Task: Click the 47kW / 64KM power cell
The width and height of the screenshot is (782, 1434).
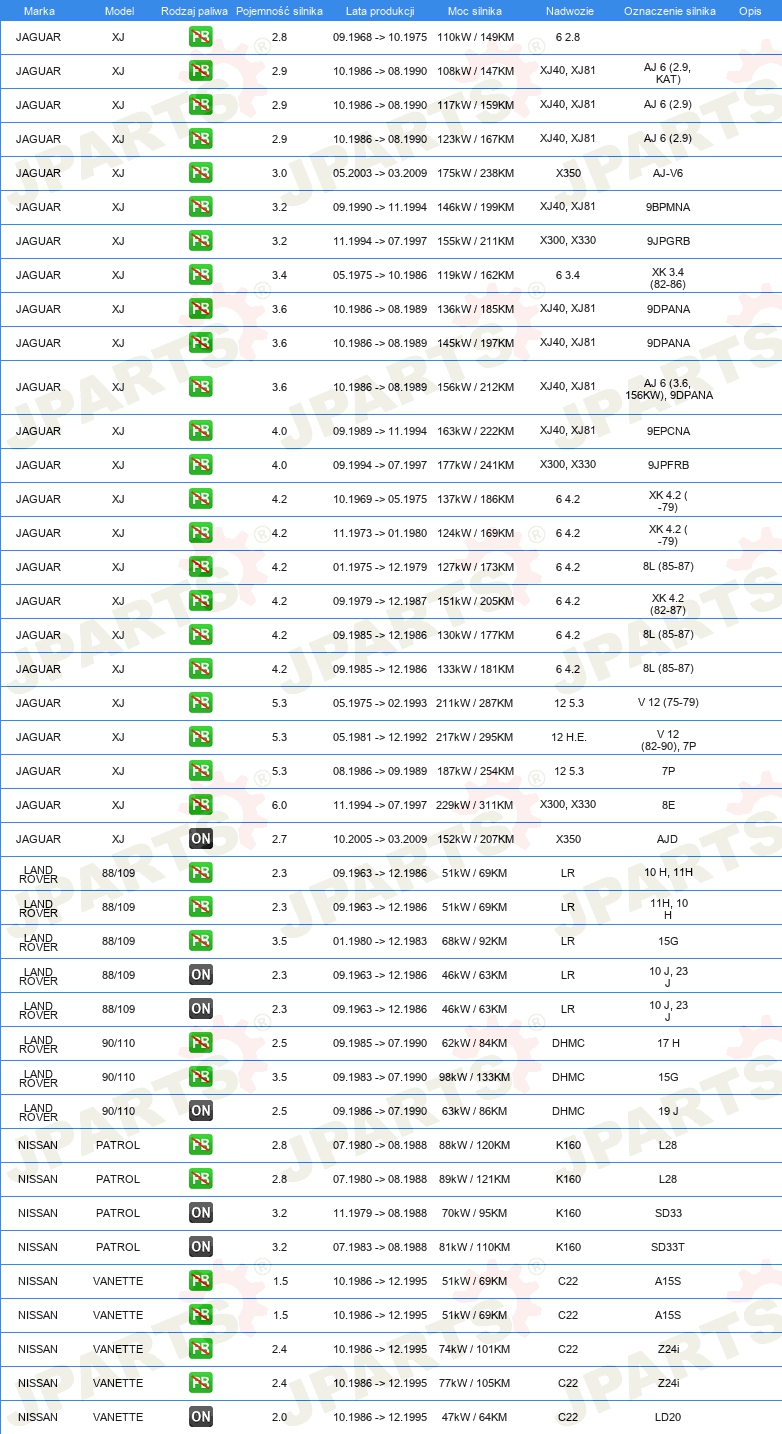Action: coord(475,1417)
